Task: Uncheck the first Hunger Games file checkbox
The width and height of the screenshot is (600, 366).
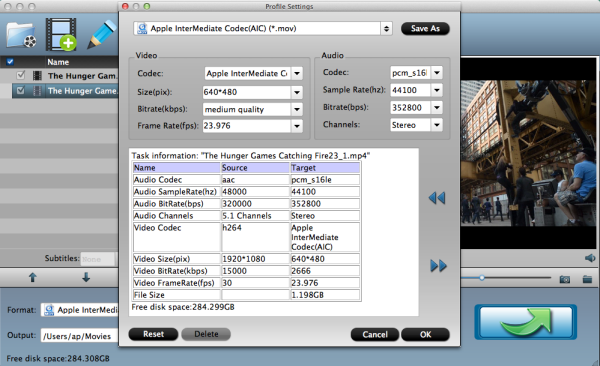Action: (21, 75)
